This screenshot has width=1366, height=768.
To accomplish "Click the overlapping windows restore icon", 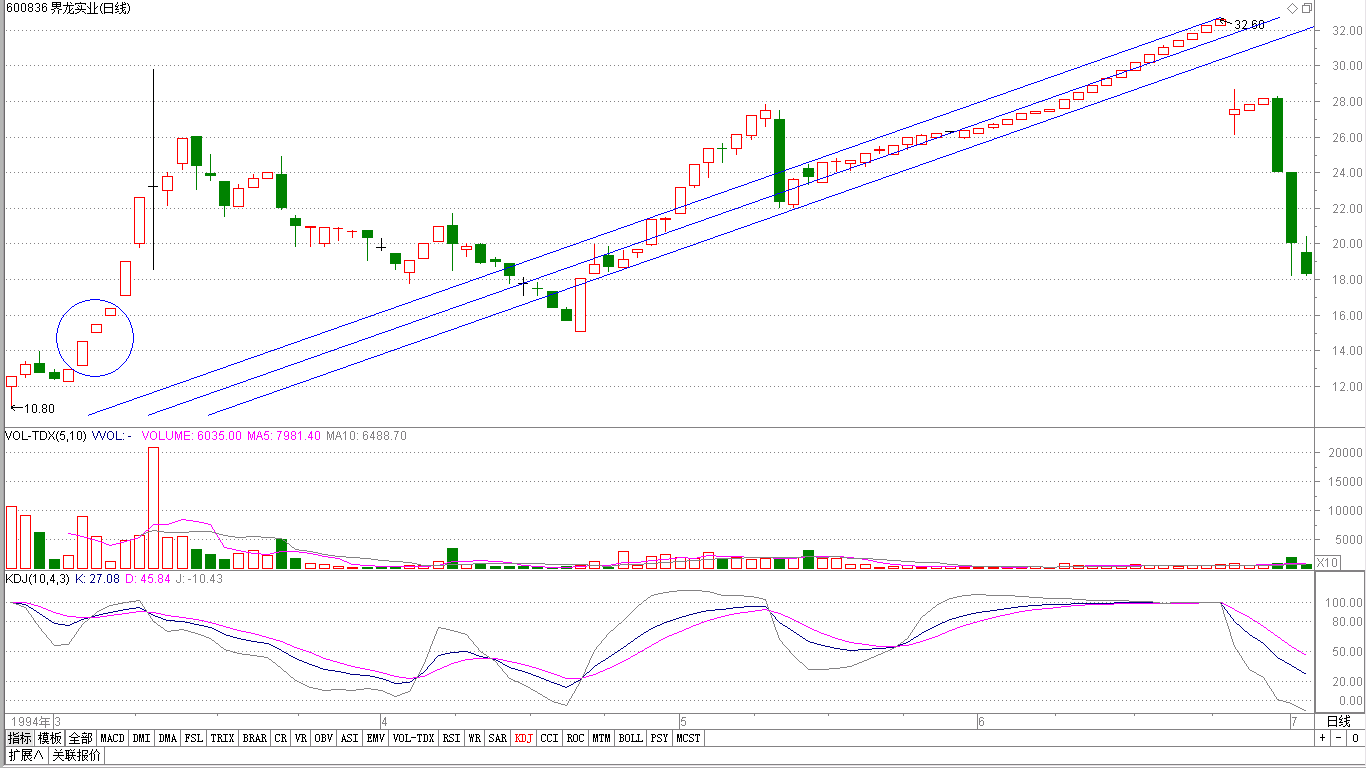I will [1306, 8].
